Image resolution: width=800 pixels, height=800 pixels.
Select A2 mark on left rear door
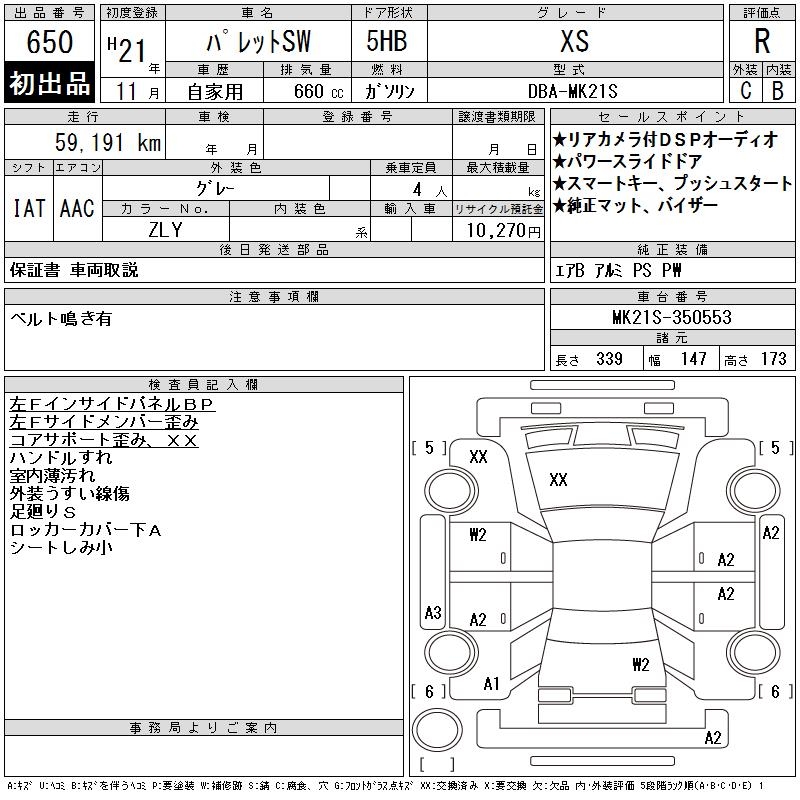click(x=478, y=620)
